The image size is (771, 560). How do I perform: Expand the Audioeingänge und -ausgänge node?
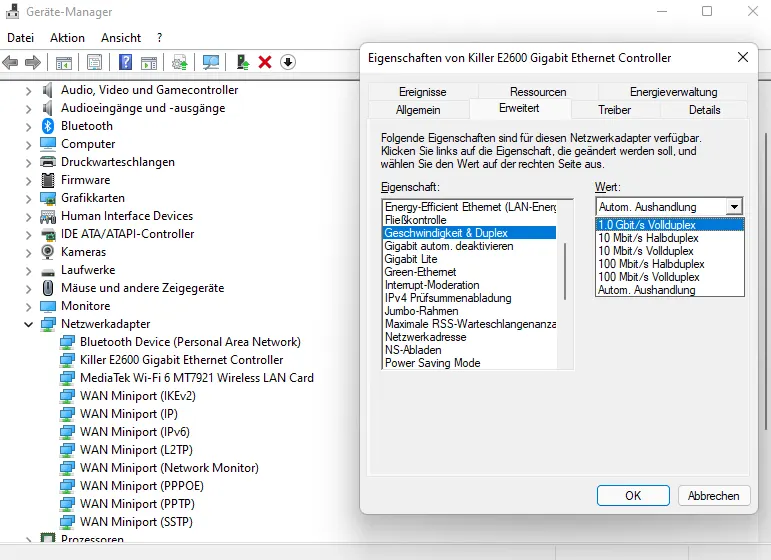[29, 109]
